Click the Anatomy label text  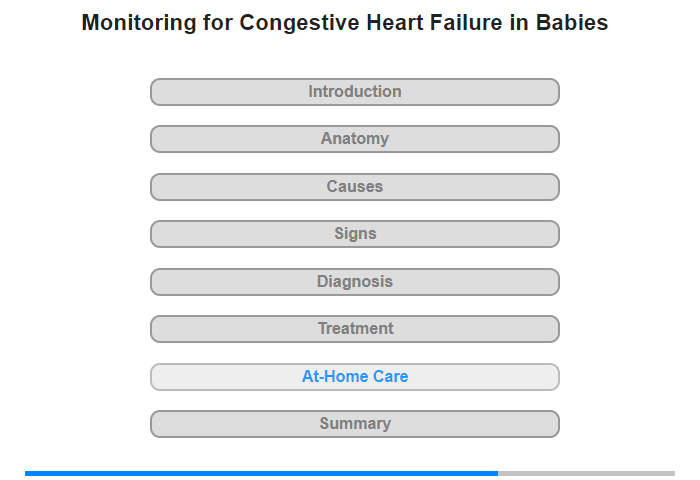(x=355, y=138)
